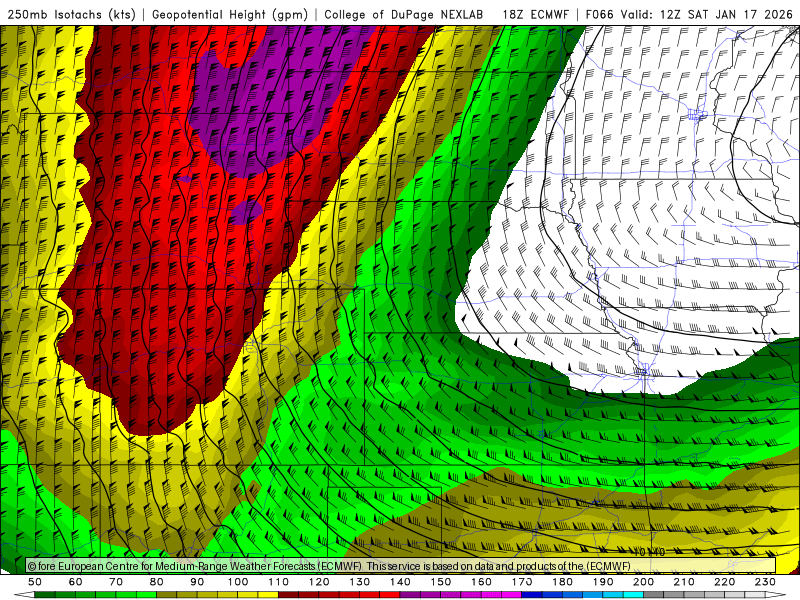Click the 130 label on the color bar
This screenshot has width=800, height=600.
[360, 582]
